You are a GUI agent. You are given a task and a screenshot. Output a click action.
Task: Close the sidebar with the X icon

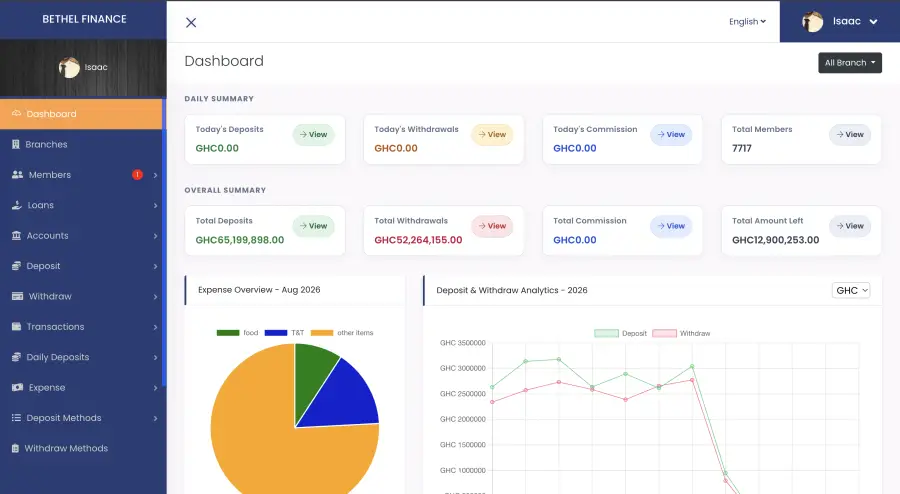191,22
